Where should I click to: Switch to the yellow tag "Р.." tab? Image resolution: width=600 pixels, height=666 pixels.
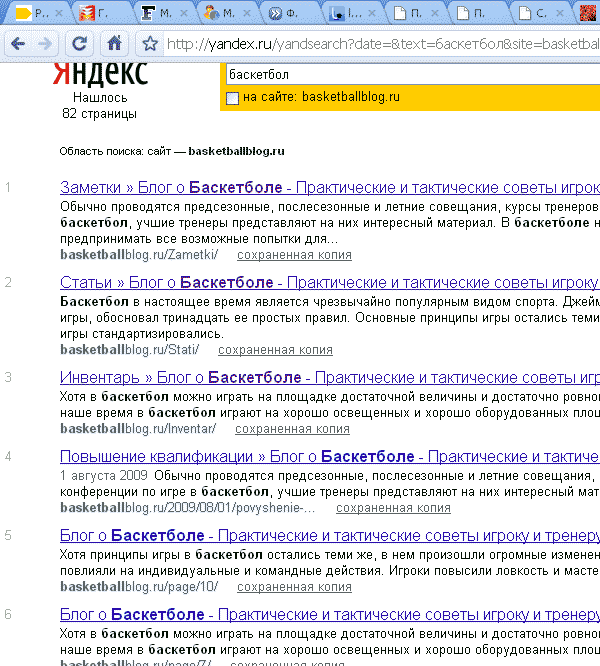[34, 13]
